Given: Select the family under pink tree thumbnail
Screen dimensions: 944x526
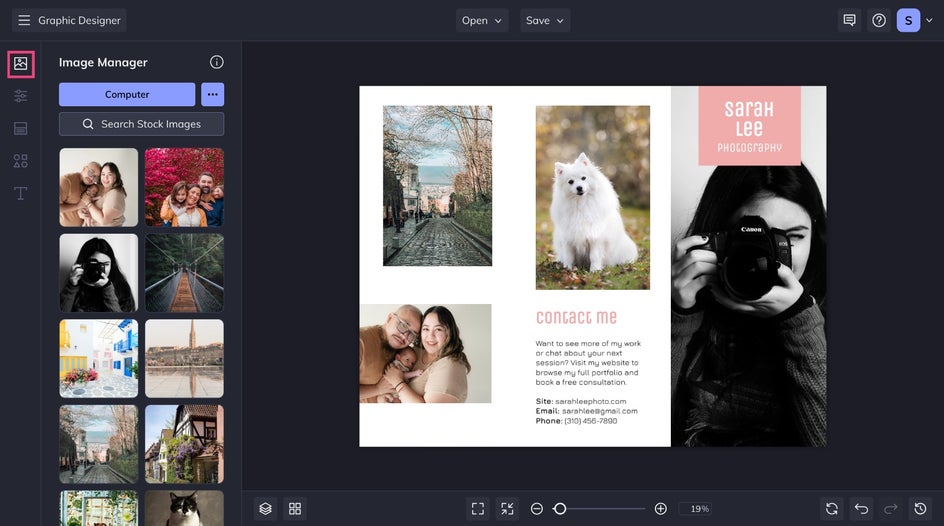Looking at the screenshot, I should (184, 187).
